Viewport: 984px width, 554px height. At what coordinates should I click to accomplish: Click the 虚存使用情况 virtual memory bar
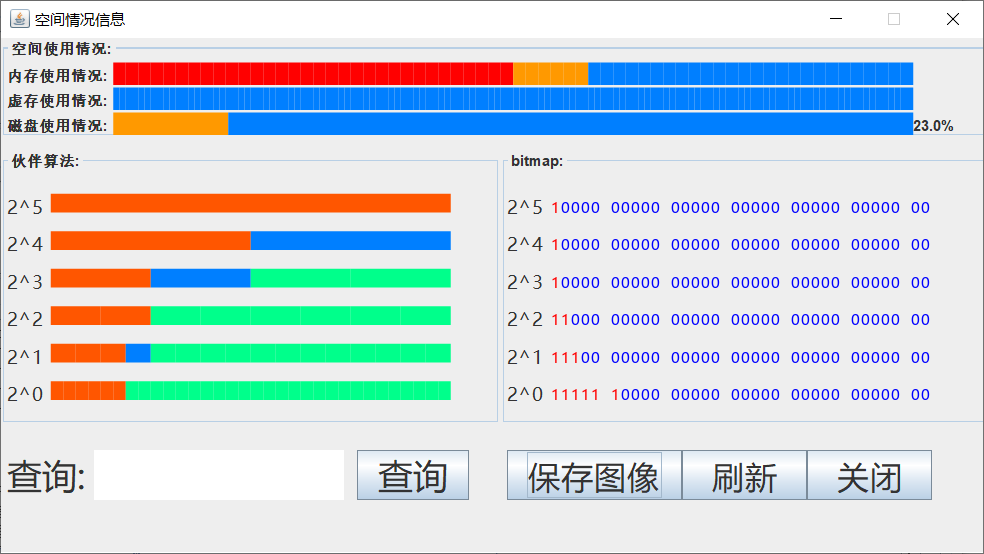(x=513, y=99)
